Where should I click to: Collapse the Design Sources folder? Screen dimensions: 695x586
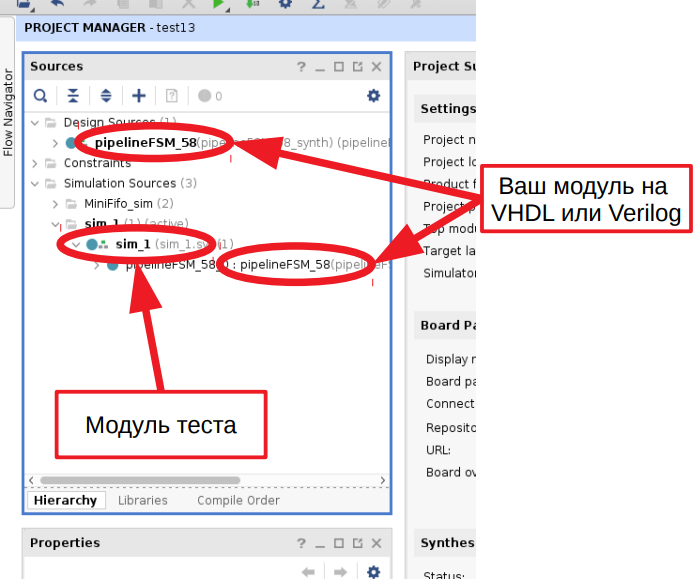[x=36, y=123]
